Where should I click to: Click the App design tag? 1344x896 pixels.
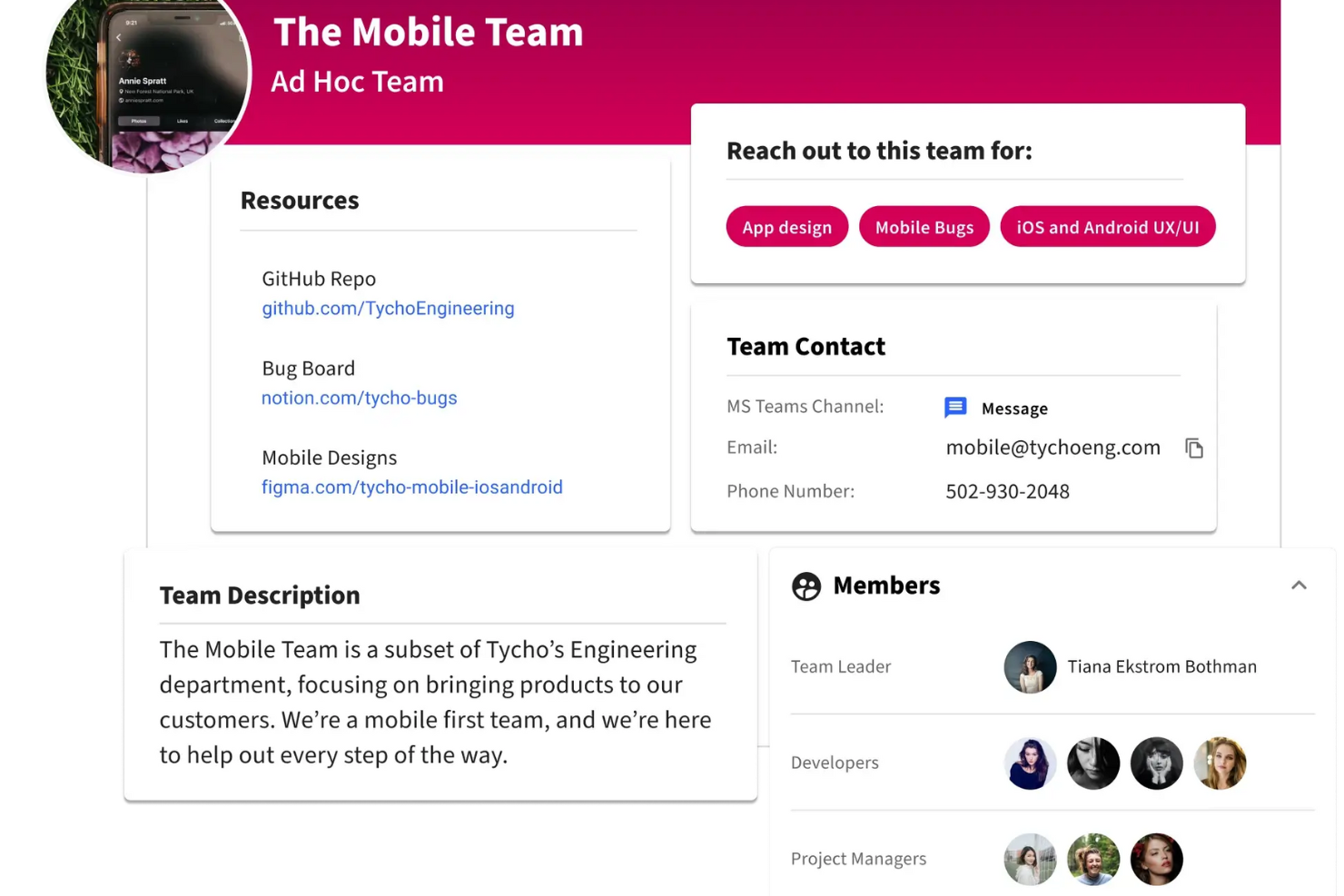(x=787, y=227)
